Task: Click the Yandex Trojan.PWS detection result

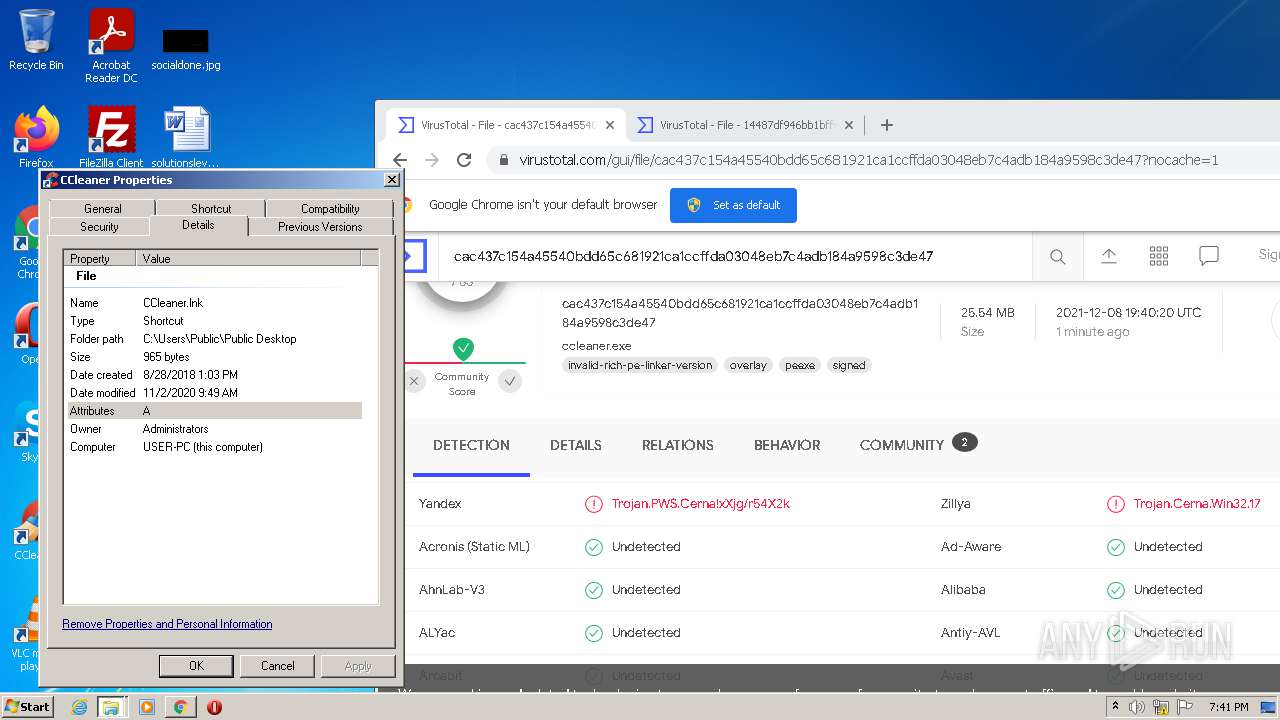Action: coord(700,504)
